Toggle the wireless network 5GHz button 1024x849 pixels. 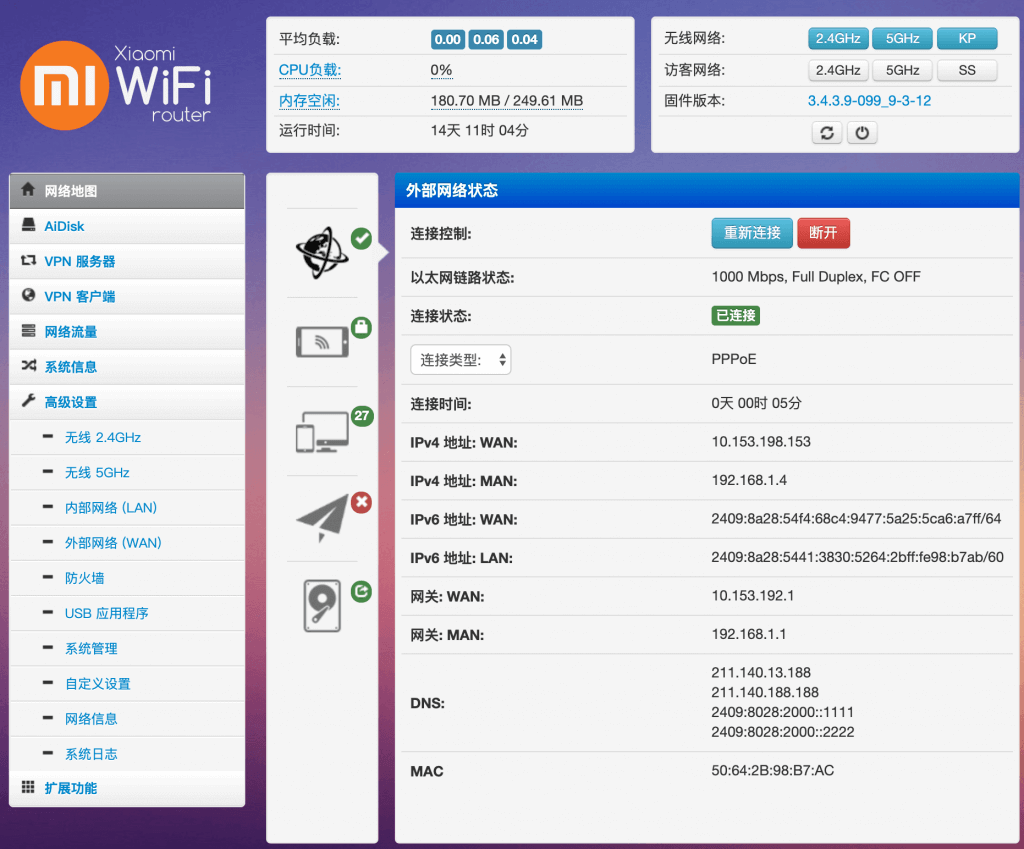point(902,39)
